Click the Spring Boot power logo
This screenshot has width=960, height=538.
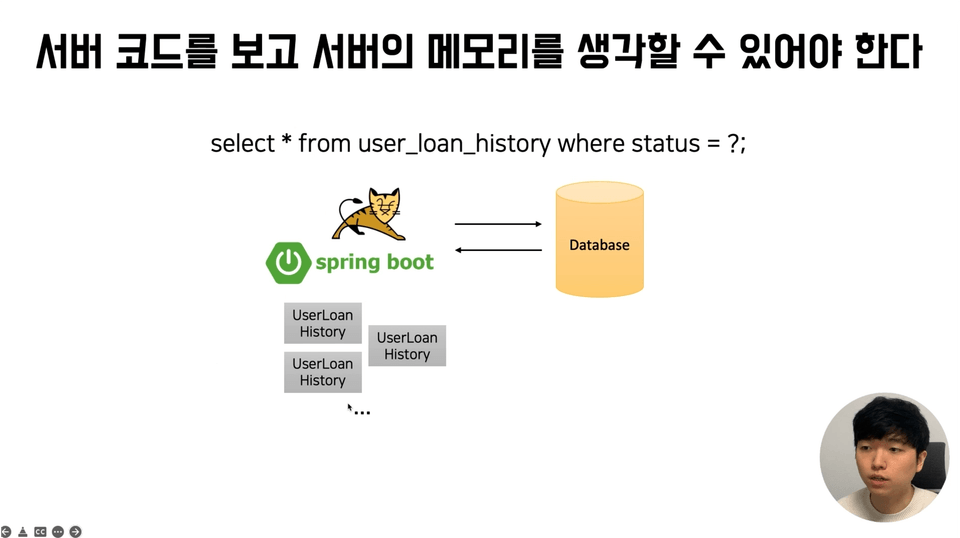point(288,263)
